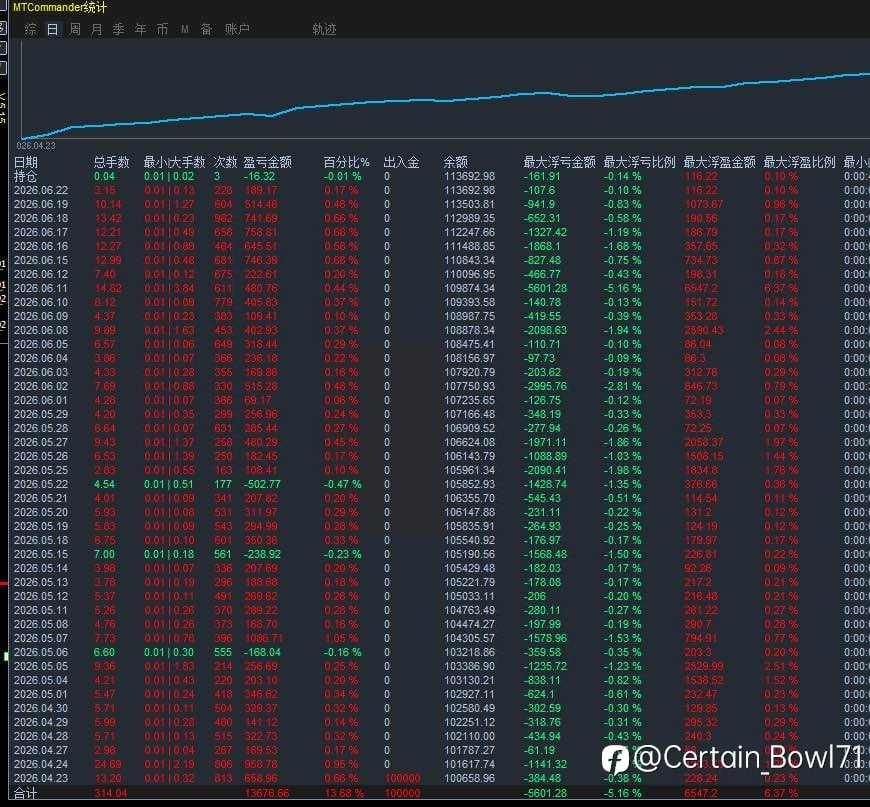Sort by the 百分比% column header

point(347,162)
